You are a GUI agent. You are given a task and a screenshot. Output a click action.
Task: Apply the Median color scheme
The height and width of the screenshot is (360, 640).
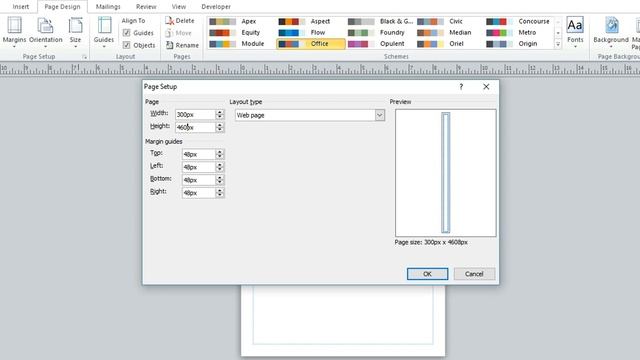click(444, 32)
